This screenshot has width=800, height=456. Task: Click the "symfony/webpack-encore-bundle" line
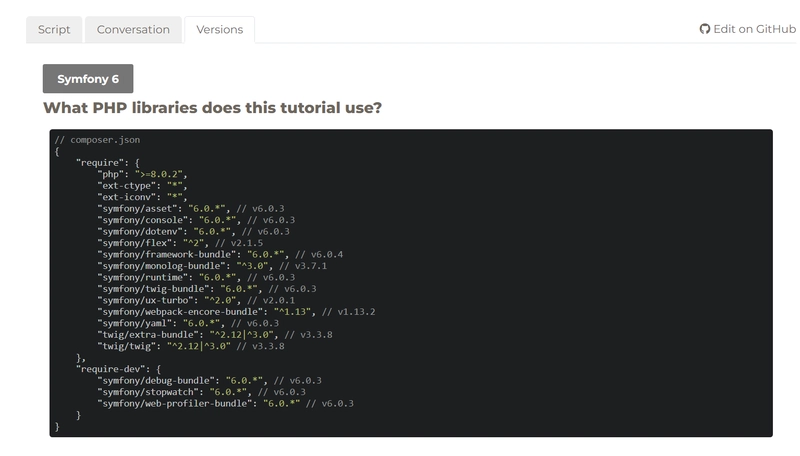coord(236,312)
